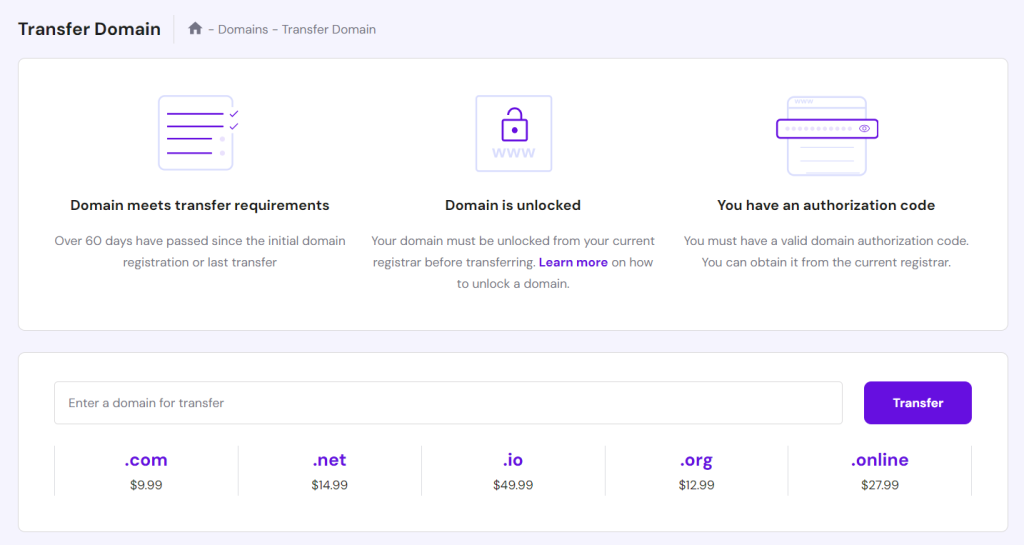Open the Domains breadcrumb link
Image resolution: width=1024 pixels, height=545 pixels.
pyautogui.click(x=243, y=30)
